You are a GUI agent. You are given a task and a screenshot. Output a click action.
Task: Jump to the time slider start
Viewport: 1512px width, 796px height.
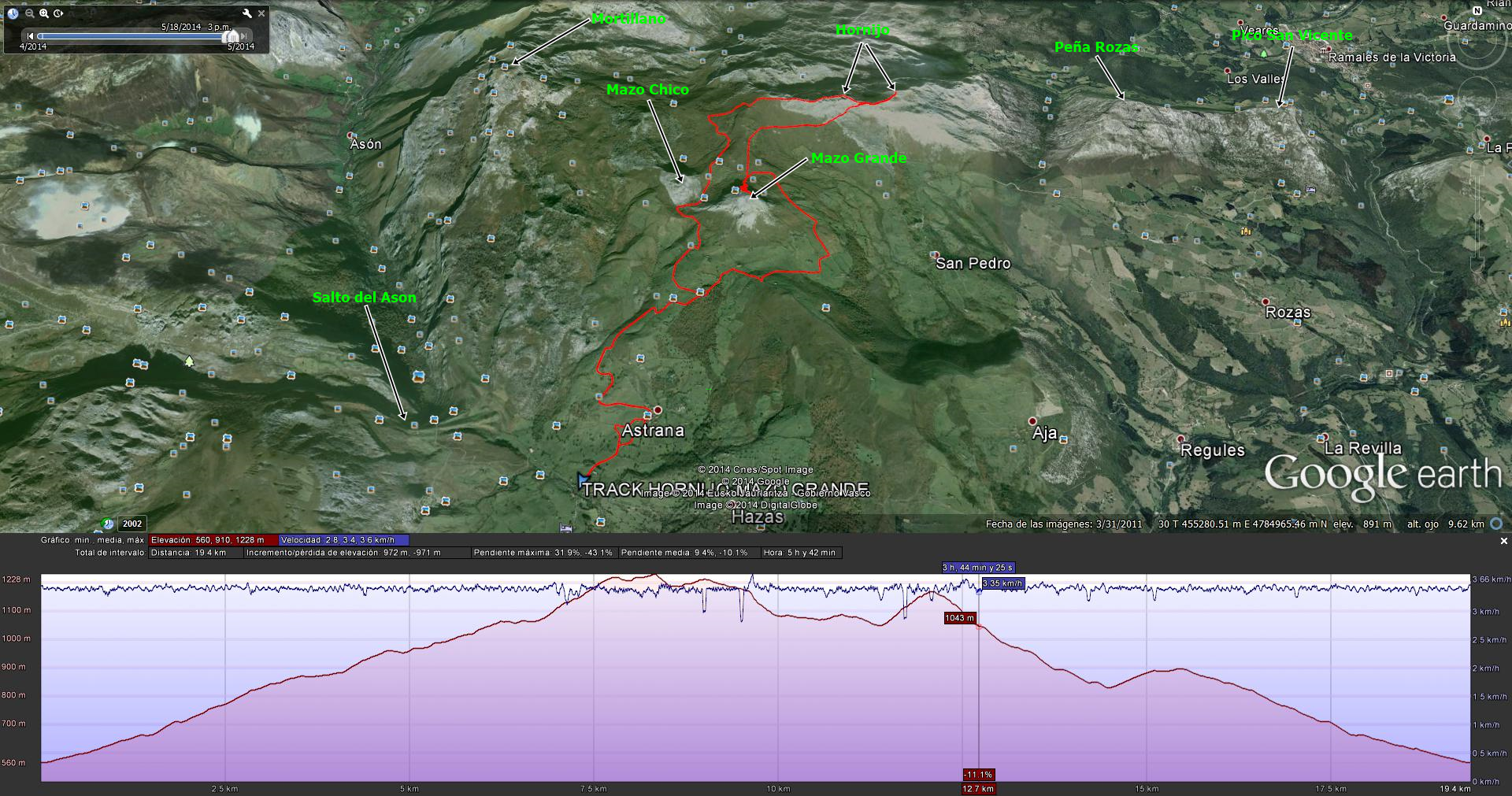tap(30, 36)
